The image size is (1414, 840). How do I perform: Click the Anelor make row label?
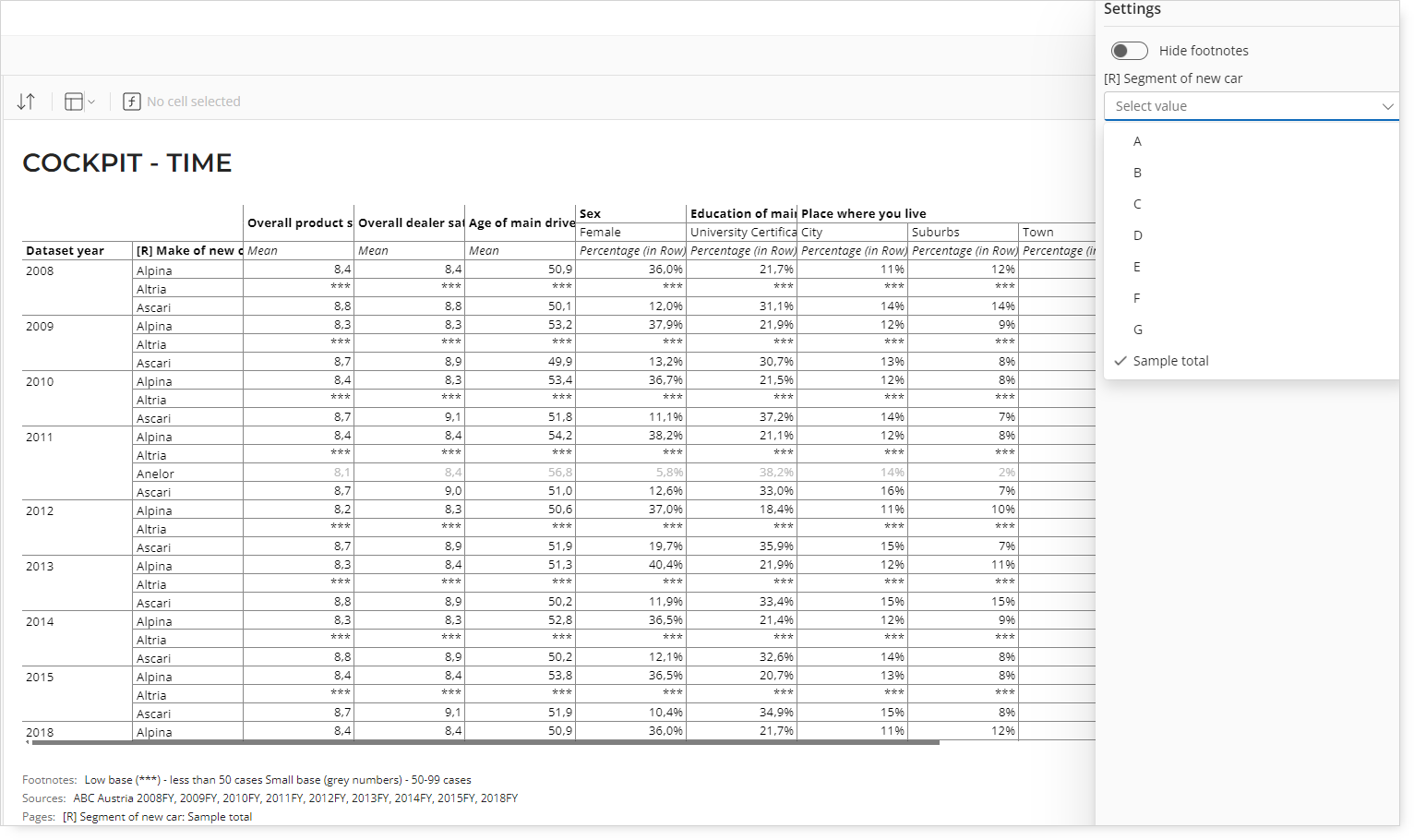pyautogui.click(x=155, y=474)
